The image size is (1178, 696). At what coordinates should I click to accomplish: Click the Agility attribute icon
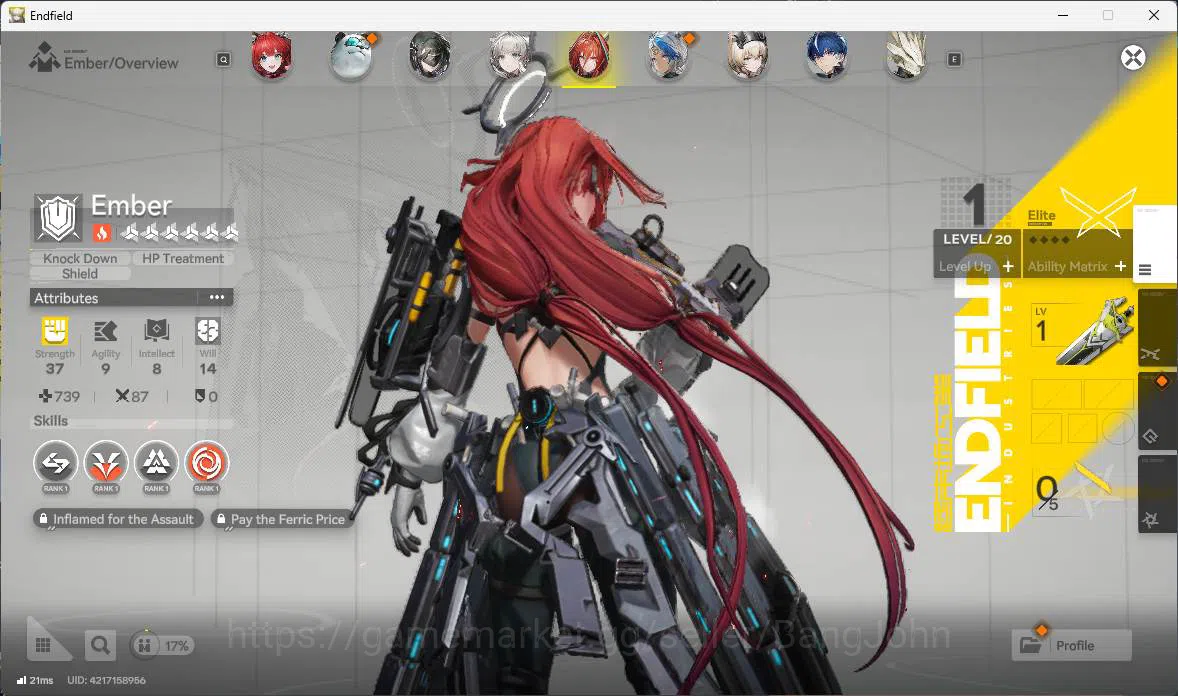click(105, 331)
